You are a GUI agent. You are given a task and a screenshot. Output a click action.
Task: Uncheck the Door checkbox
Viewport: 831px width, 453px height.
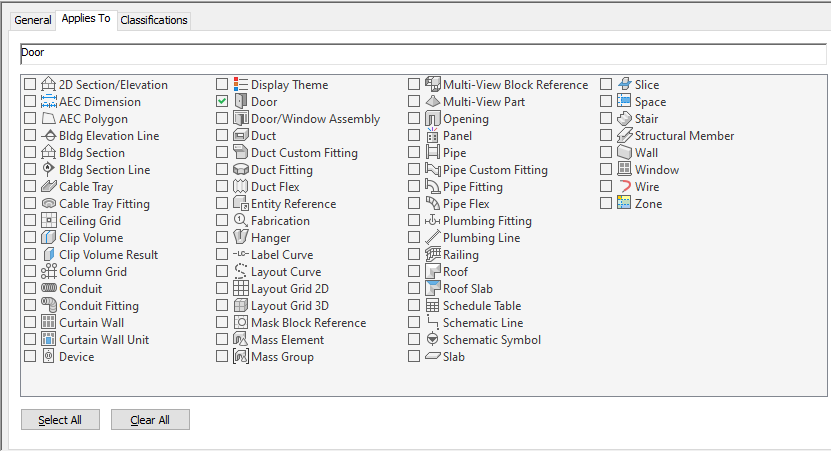pyautogui.click(x=222, y=102)
